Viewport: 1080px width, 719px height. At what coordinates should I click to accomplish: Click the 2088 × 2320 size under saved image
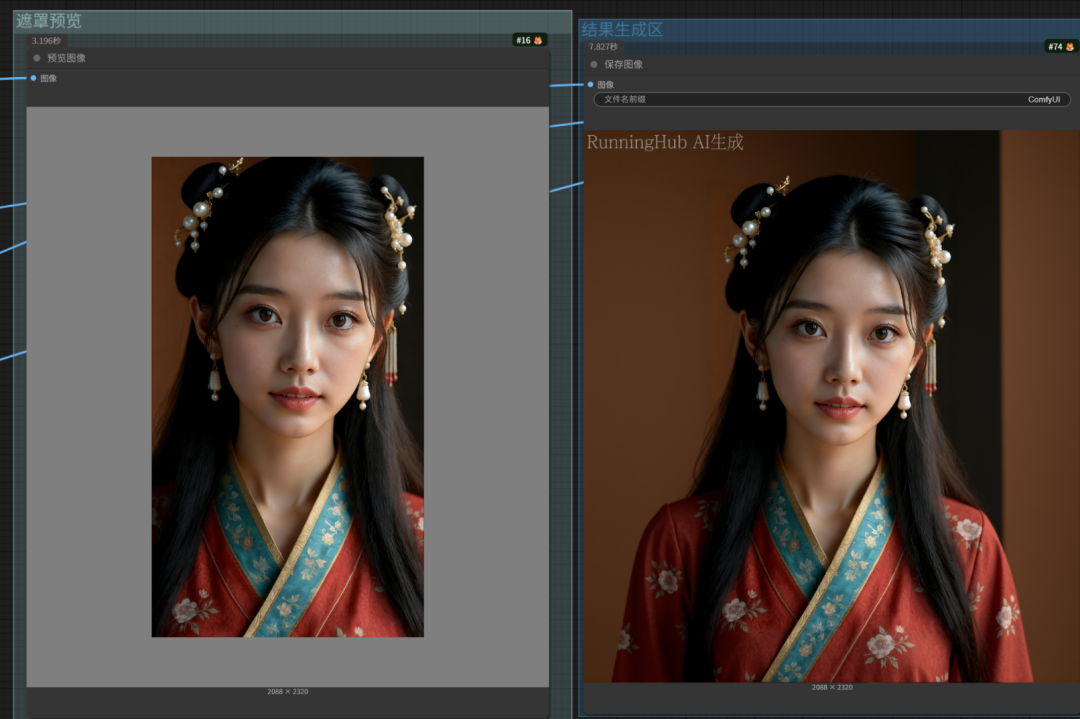pyautogui.click(x=832, y=687)
